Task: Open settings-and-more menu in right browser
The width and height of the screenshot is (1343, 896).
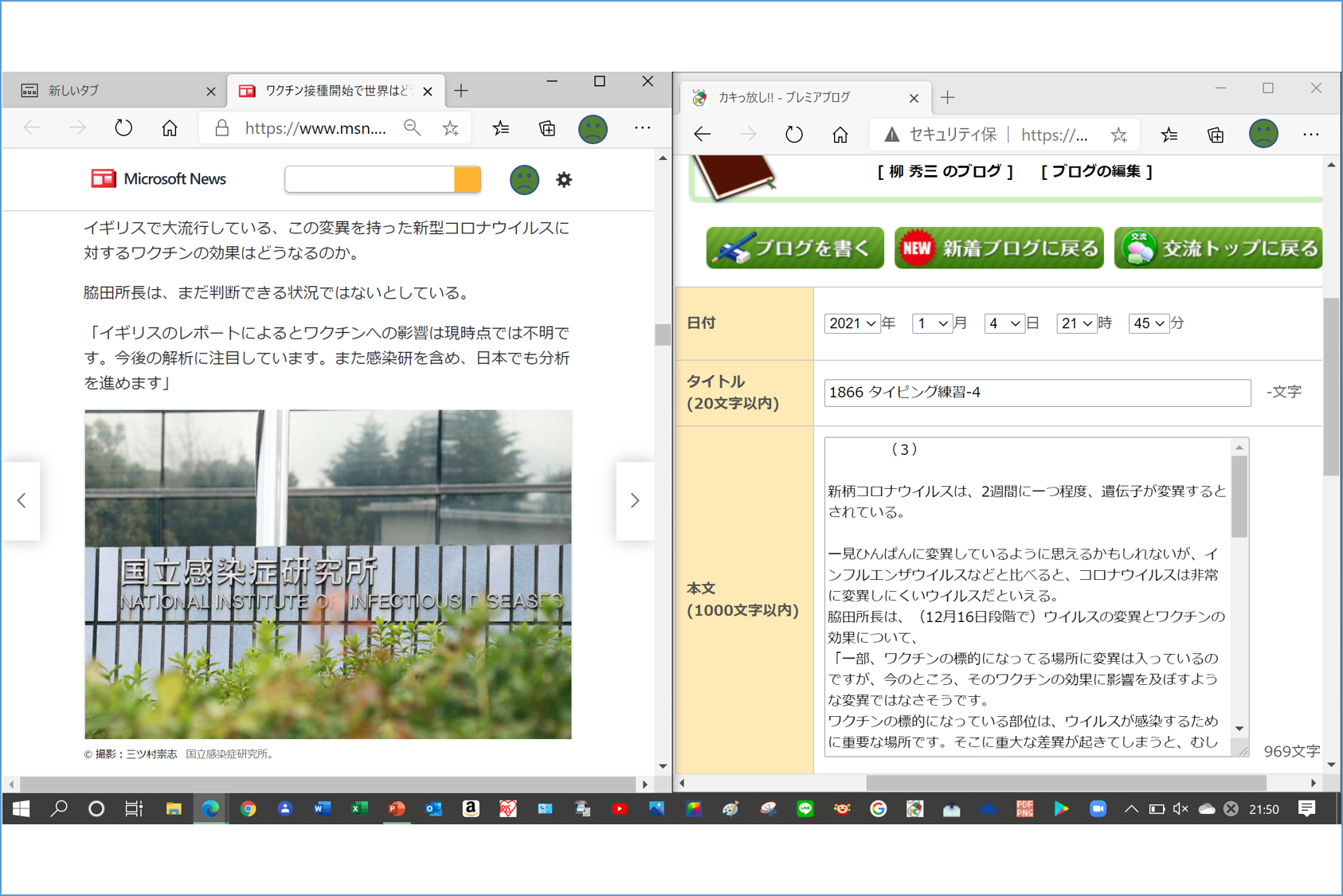Action: 1310,135
